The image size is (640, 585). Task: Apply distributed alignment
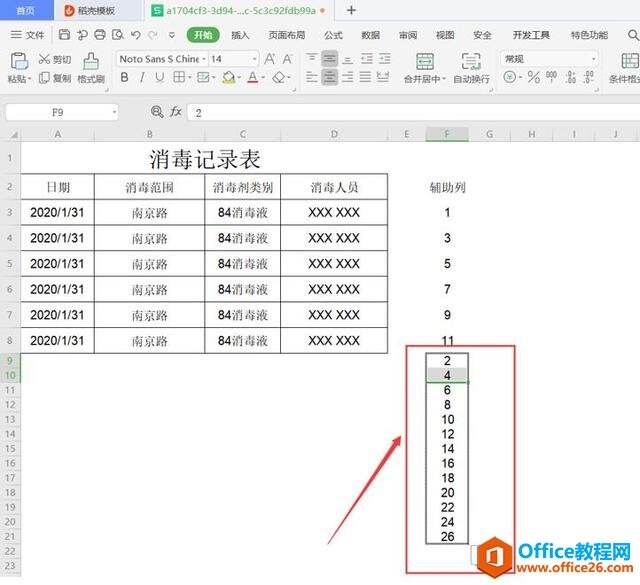pos(383,77)
